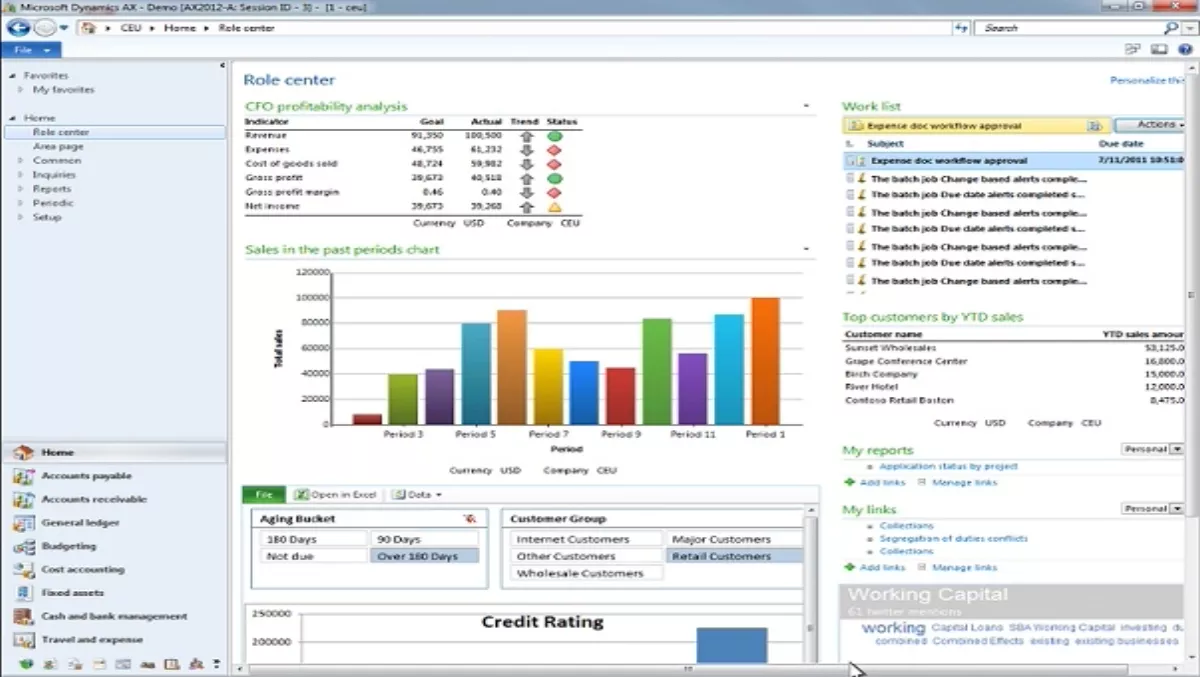Select Role center in navigation tree
Screen dimensions: 1200x677
pos(115,132)
